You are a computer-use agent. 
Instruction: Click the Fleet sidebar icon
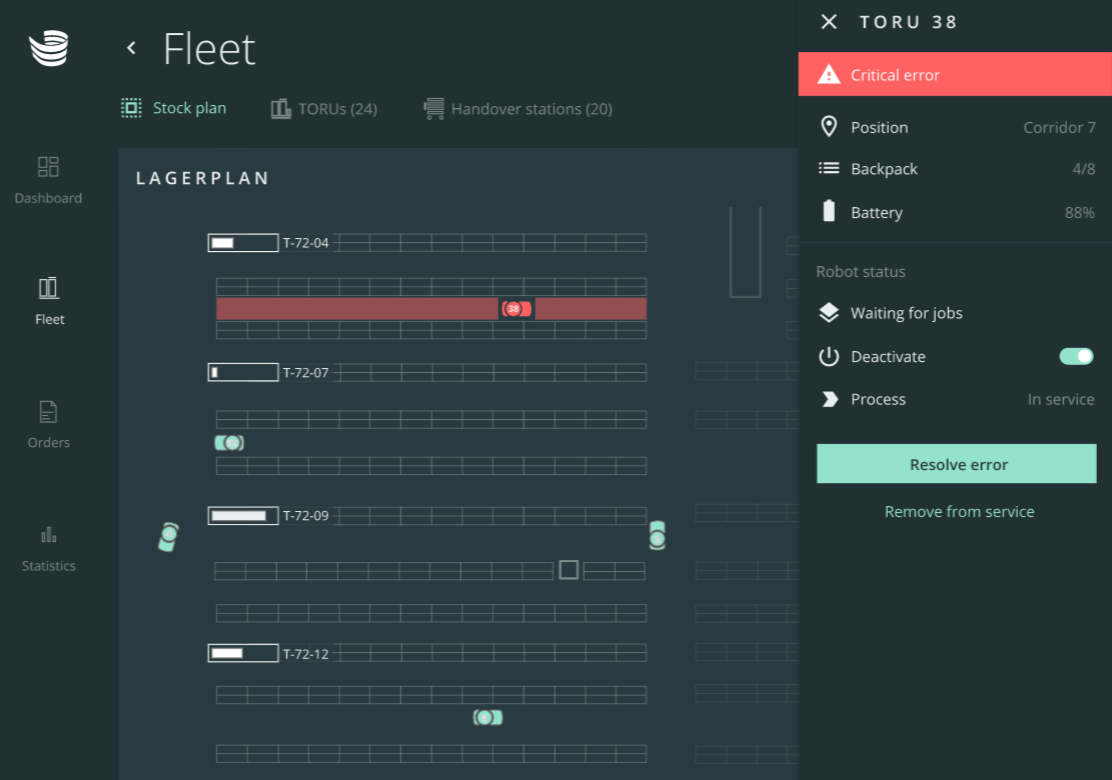[x=49, y=301]
